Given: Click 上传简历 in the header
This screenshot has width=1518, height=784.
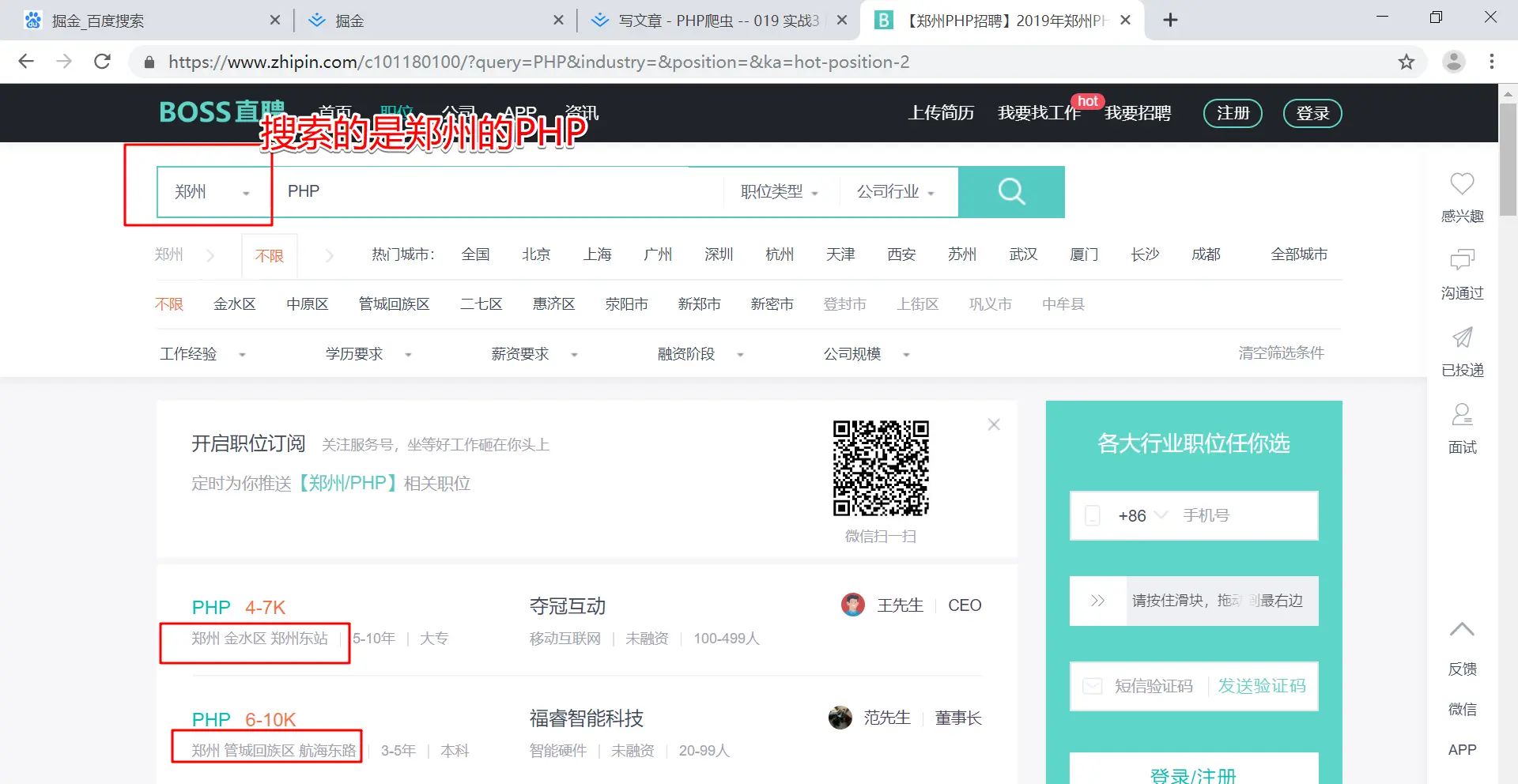Looking at the screenshot, I should [x=941, y=113].
